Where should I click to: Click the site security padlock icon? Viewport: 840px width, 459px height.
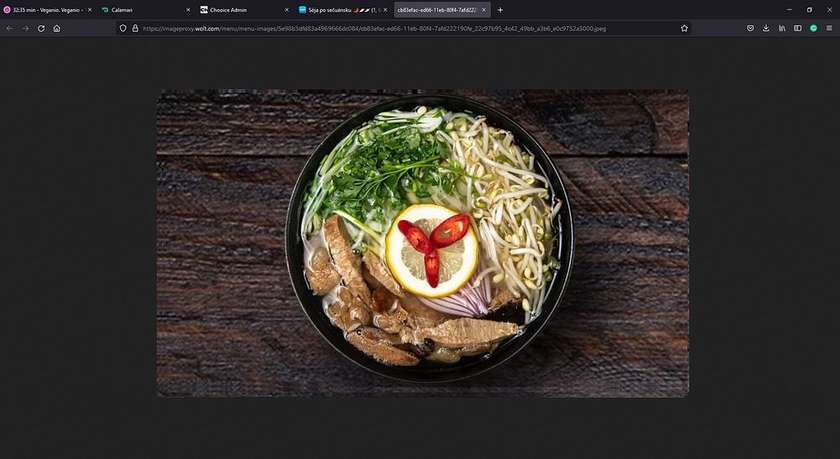[135, 28]
